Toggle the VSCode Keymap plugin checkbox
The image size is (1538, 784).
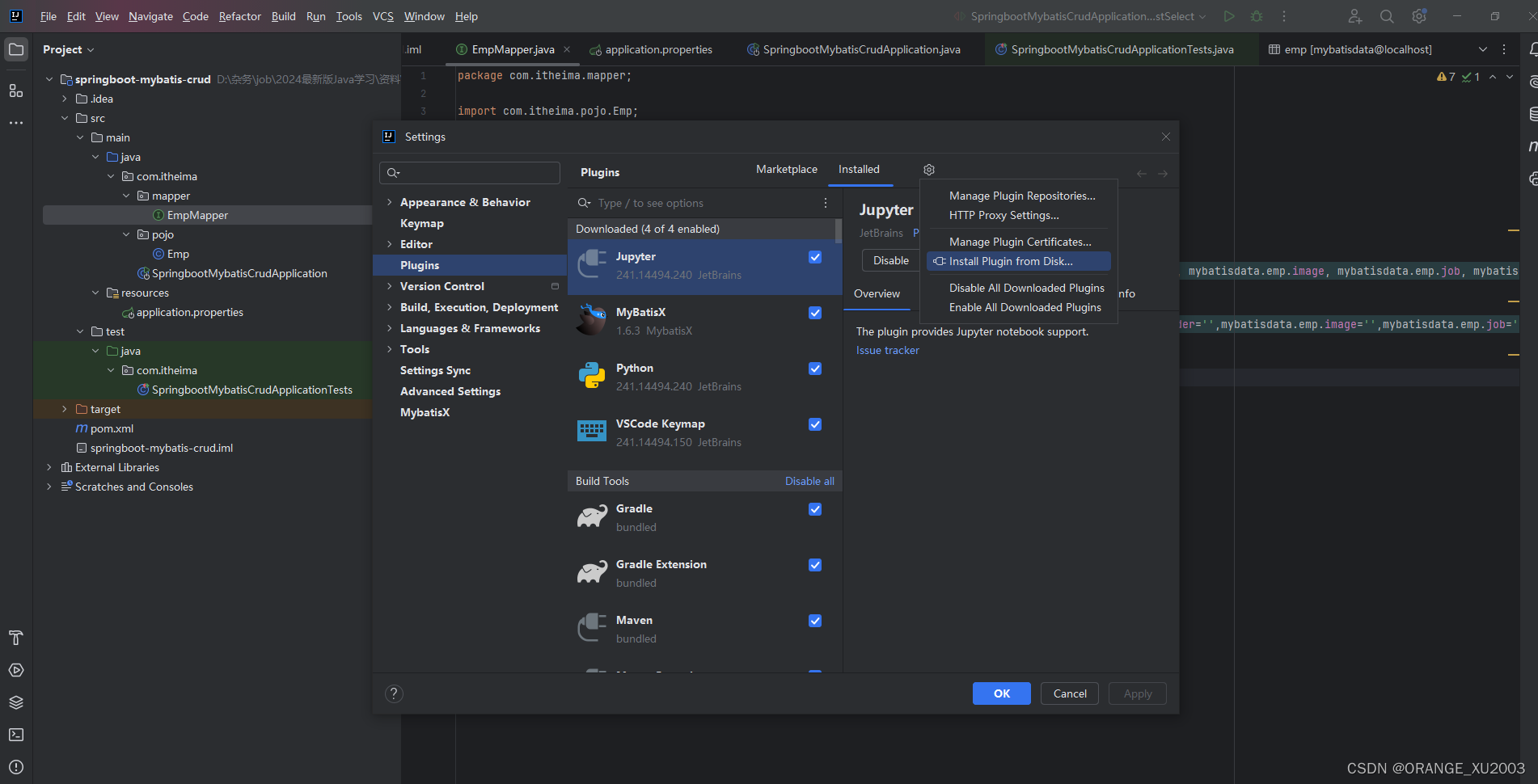(815, 424)
